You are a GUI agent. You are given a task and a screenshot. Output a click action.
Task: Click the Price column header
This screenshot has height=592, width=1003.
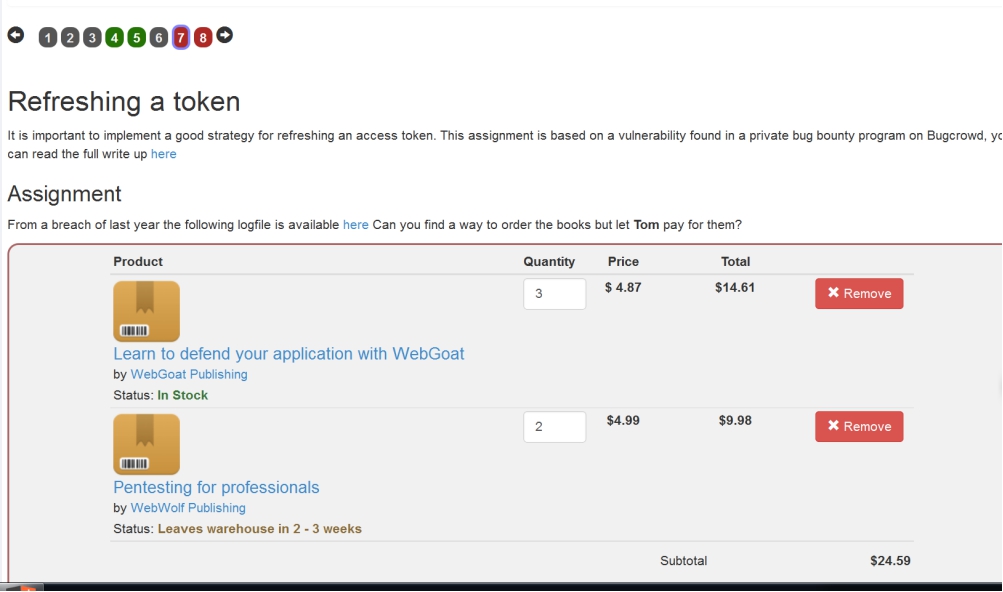(623, 261)
